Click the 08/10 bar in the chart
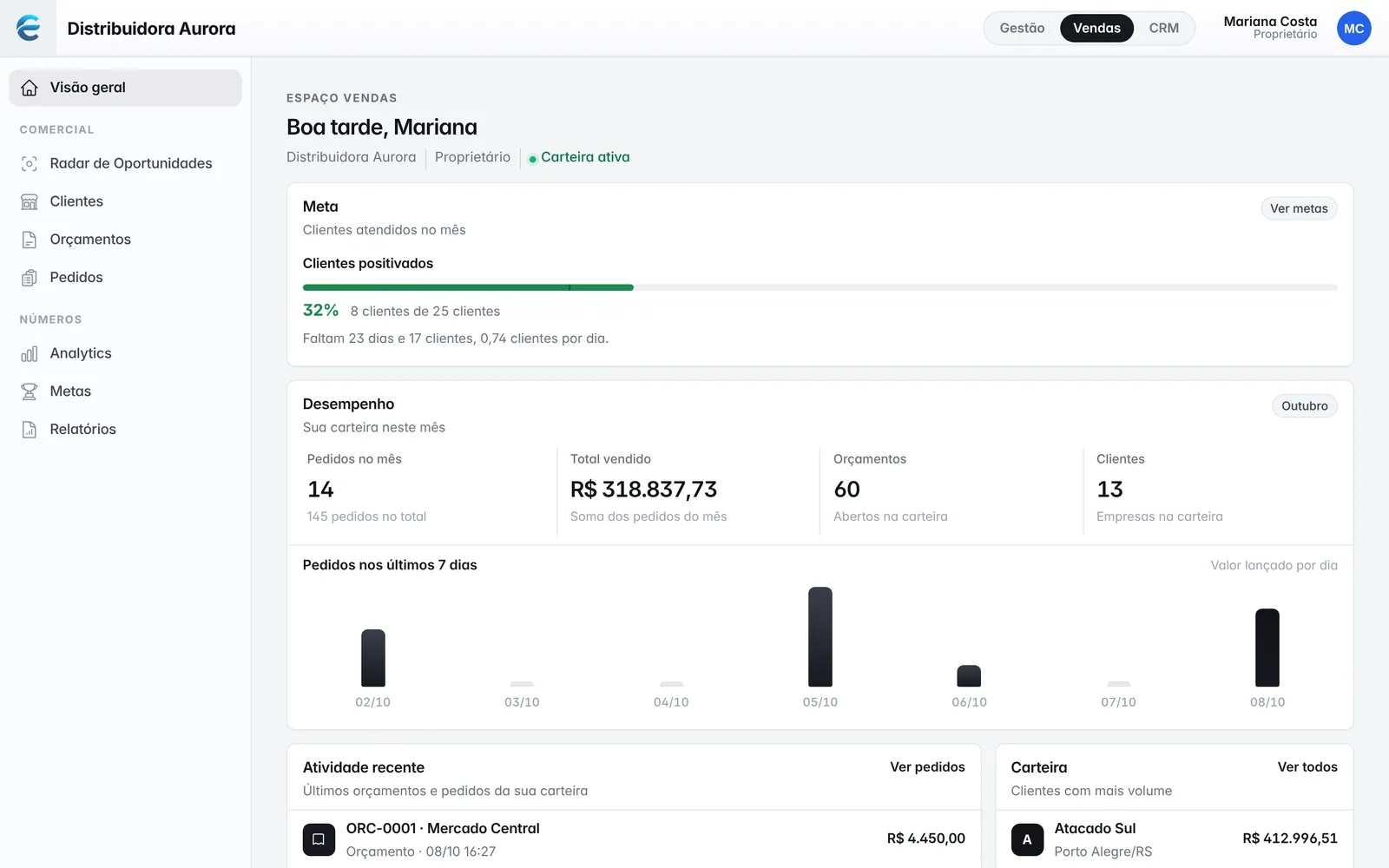 (1267, 648)
